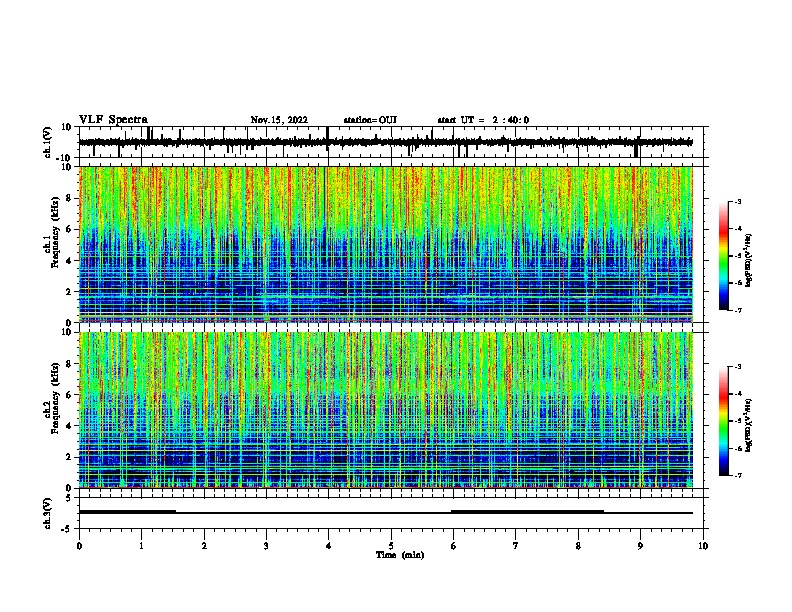This screenshot has height=612, width=792.
Task: Click the time axis end tick label "10"
Action: (703, 546)
